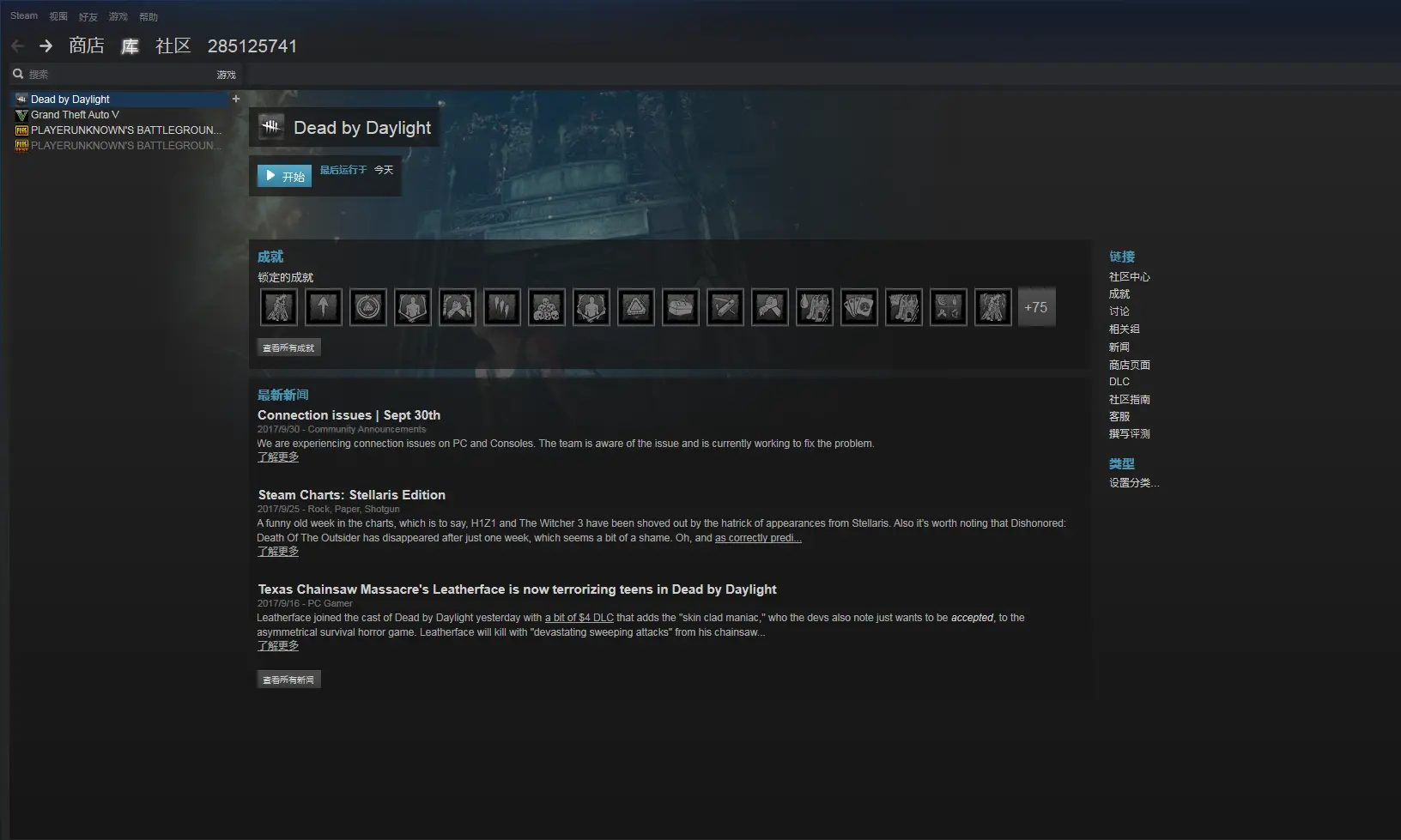Open the Steam Charts: Stellaris Edition article

[352, 495]
